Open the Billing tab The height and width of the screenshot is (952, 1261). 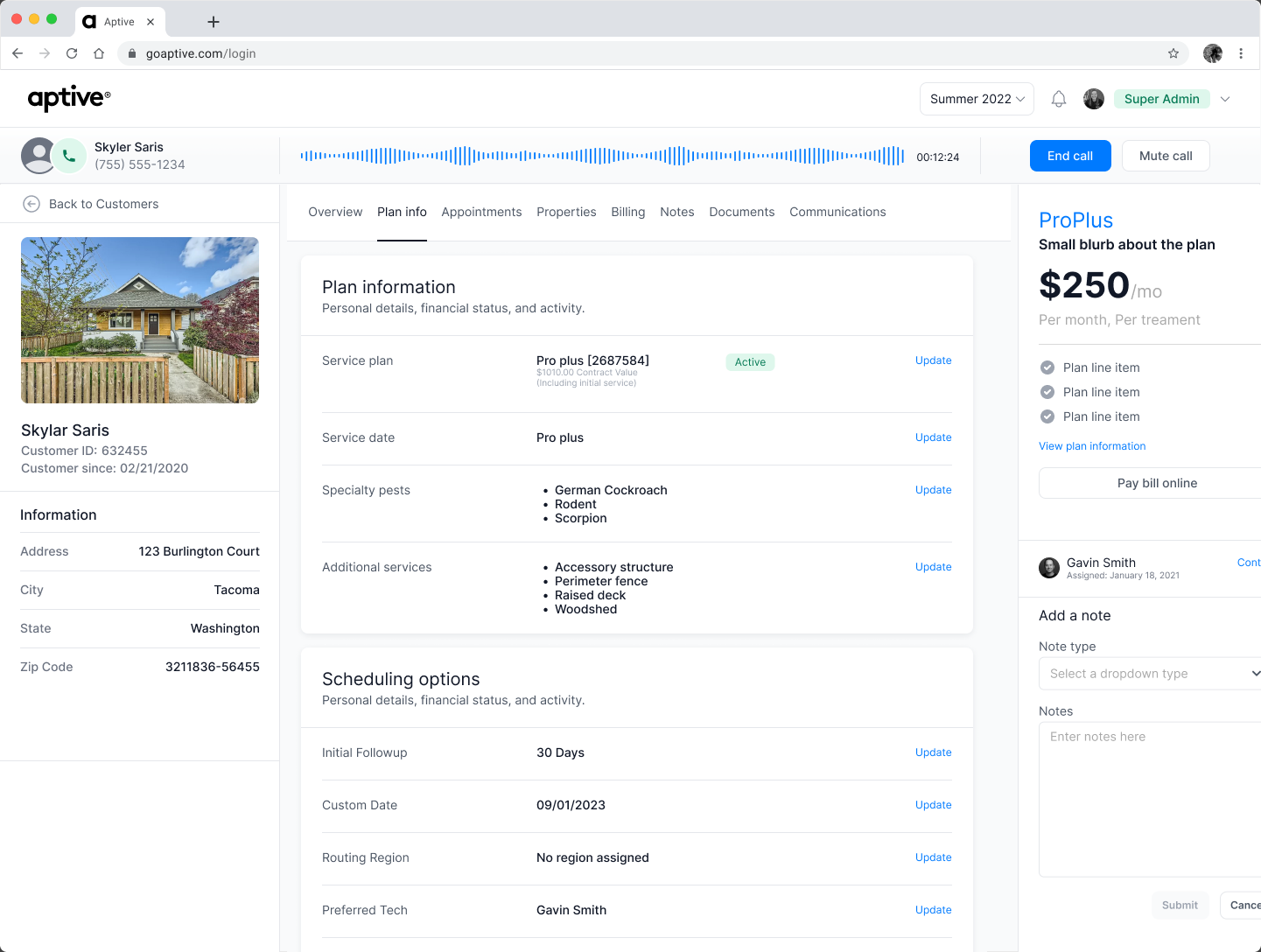pyautogui.click(x=627, y=212)
